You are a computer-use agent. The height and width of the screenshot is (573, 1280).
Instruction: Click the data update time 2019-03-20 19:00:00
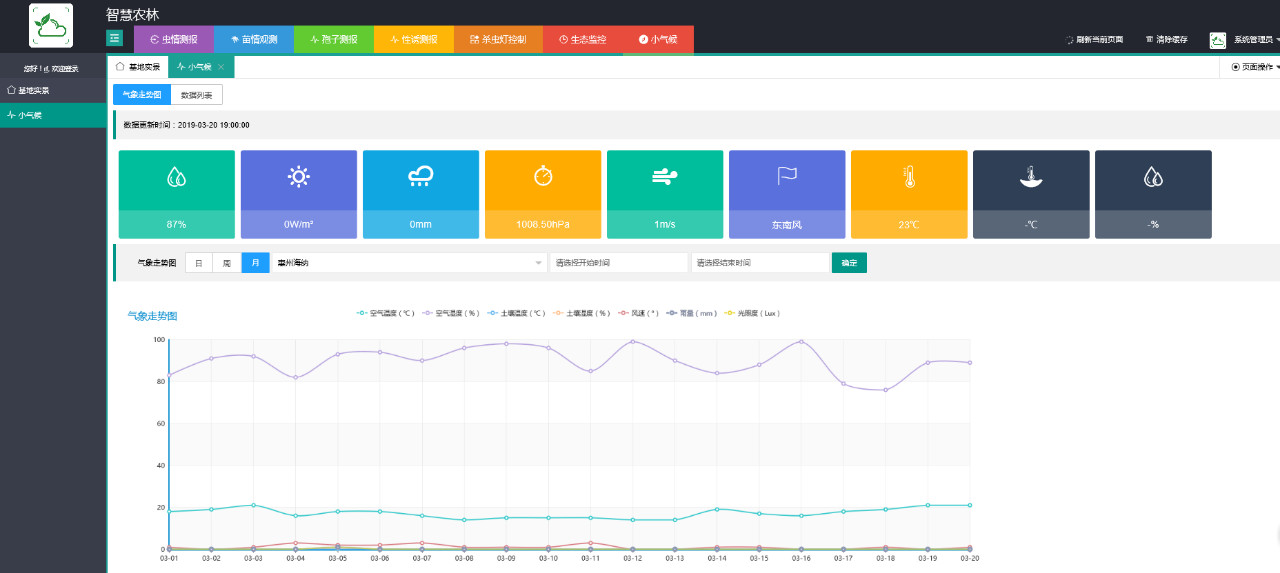pyautogui.click(x=213, y=125)
